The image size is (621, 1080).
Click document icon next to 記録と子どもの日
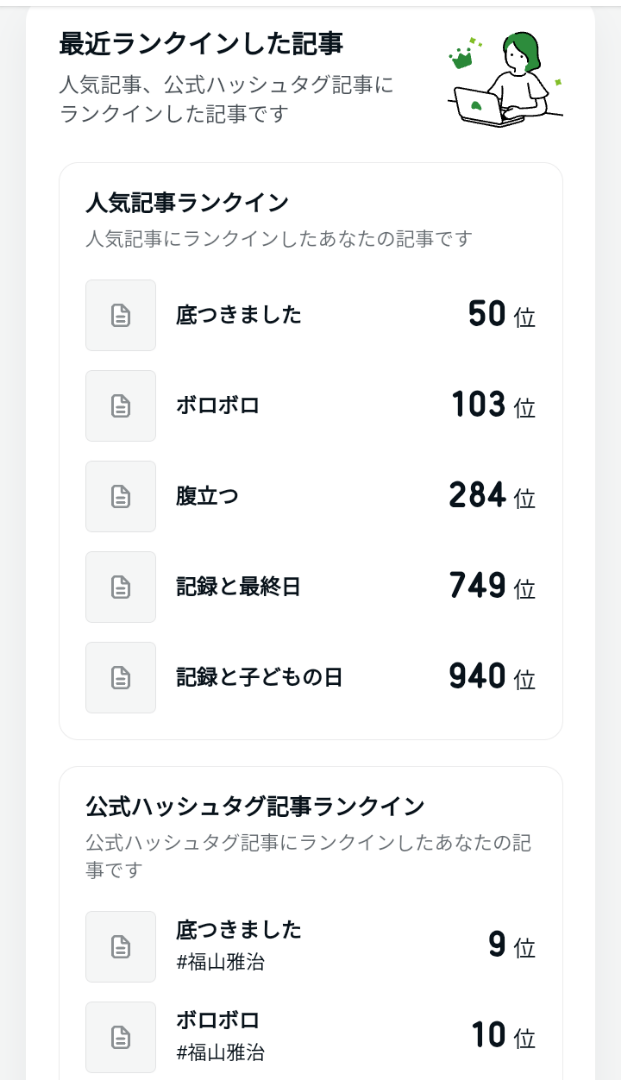(120, 677)
